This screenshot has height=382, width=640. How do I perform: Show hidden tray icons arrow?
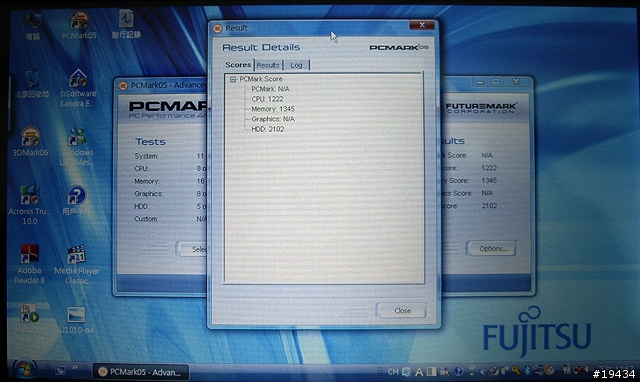tap(482, 371)
